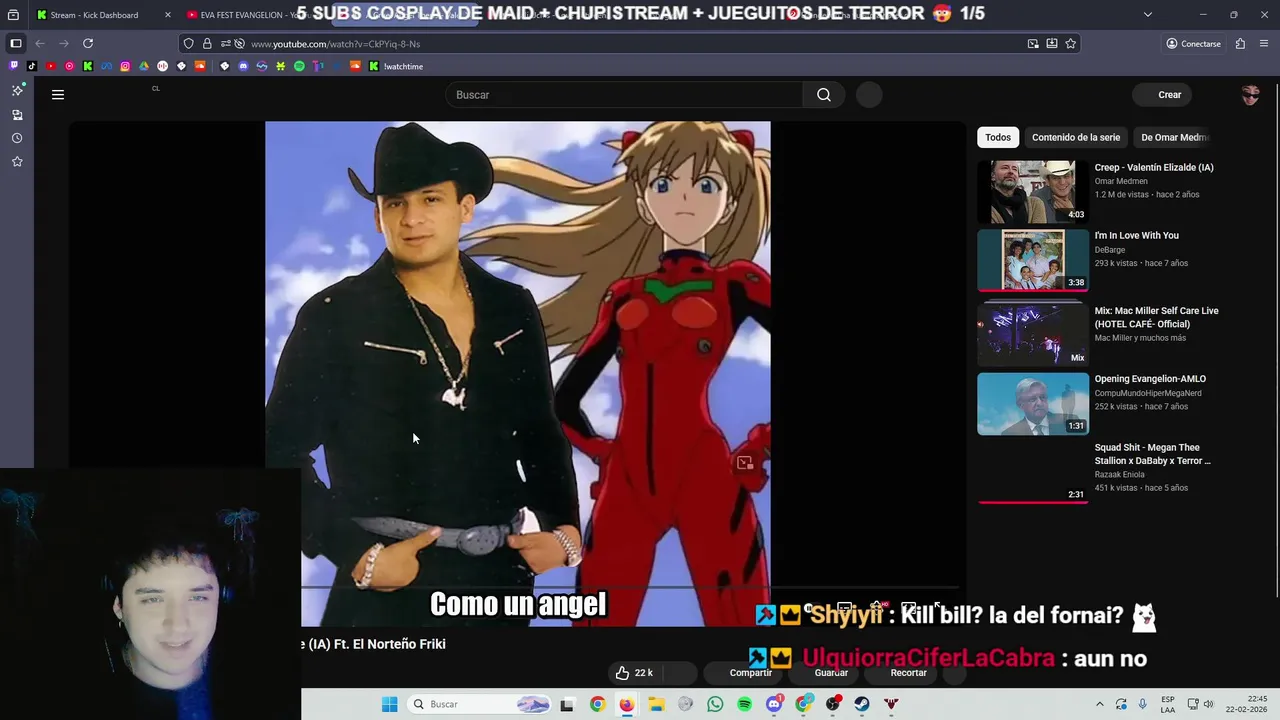Go back with the browser back arrow
1280x720 pixels.
[40, 44]
